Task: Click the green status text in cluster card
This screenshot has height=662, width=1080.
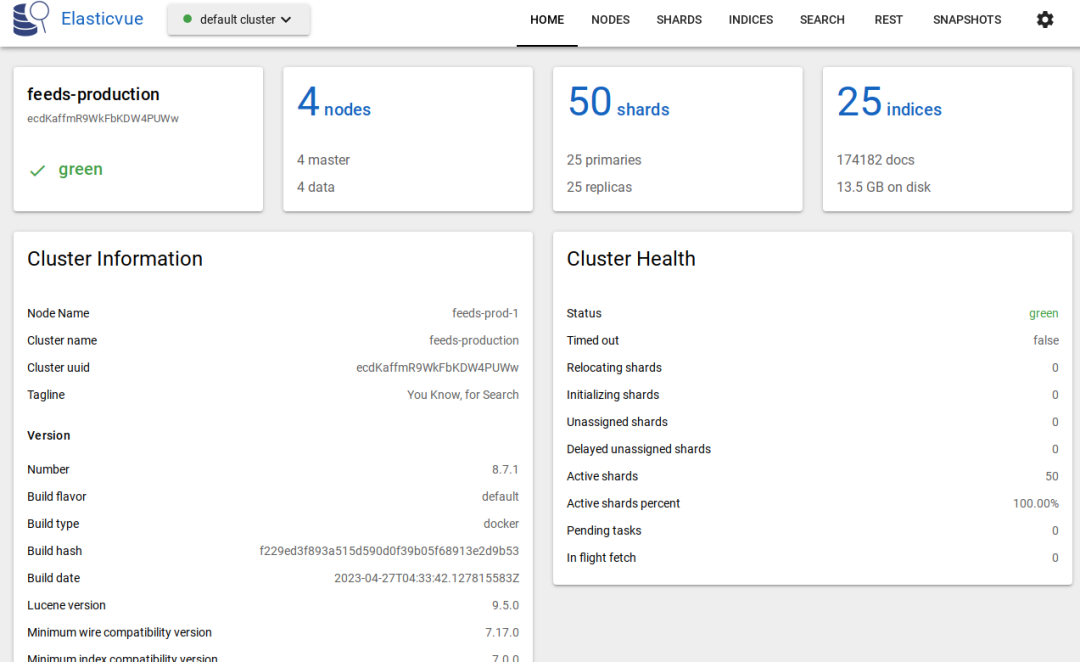Action: click(x=81, y=169)
